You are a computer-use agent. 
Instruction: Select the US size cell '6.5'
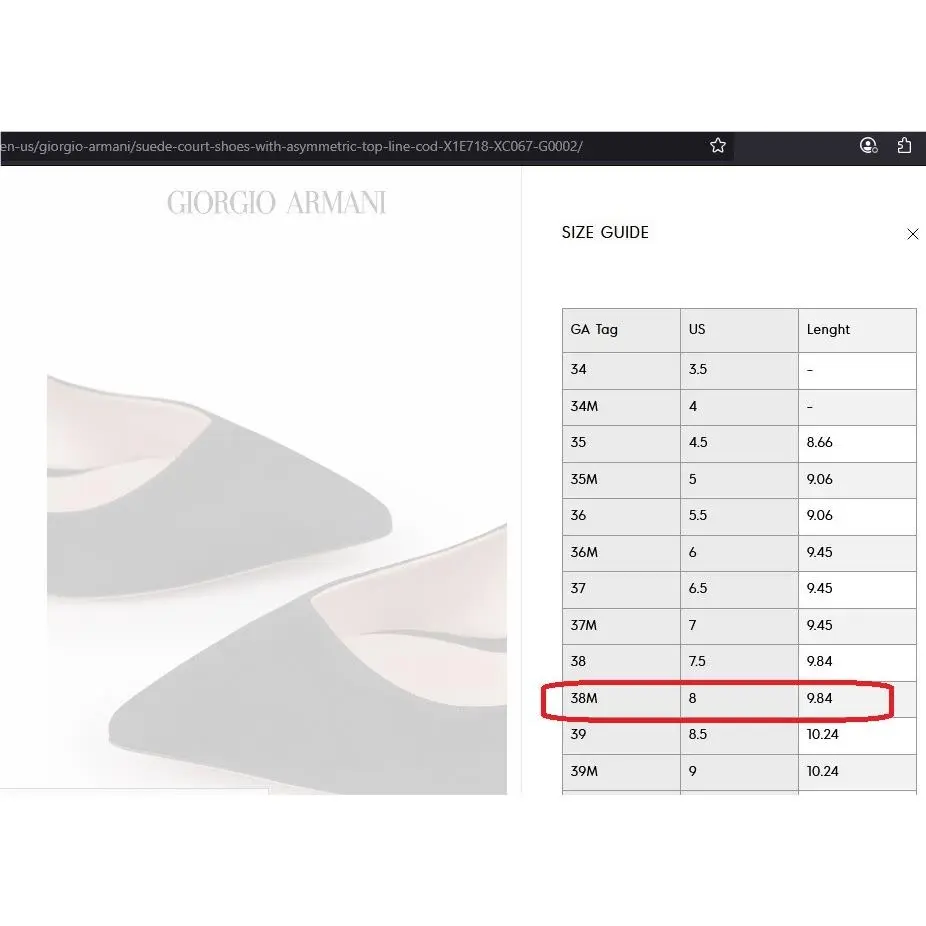click(x=739, y=589)
